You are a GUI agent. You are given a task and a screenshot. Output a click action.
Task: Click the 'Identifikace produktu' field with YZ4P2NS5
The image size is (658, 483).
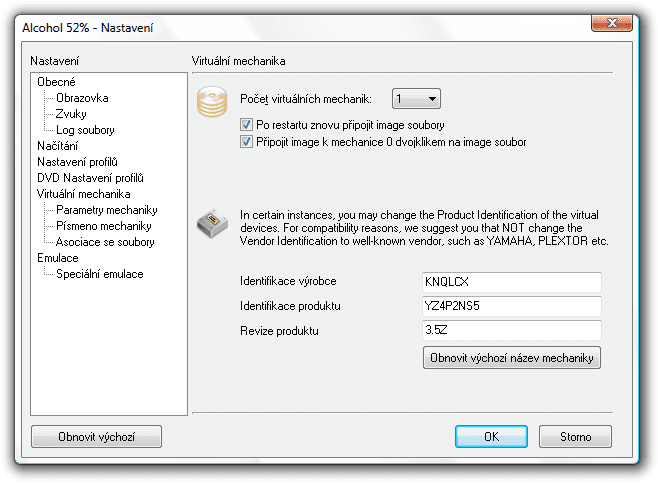pyautogui.click(x=512, y=306)
